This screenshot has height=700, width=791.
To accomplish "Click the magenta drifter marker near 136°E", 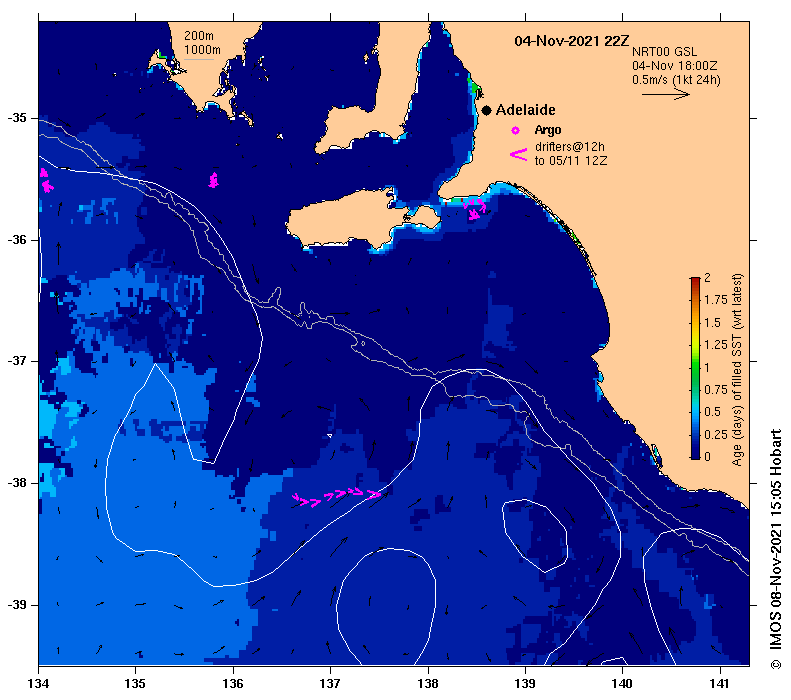I will click(214, 180).
